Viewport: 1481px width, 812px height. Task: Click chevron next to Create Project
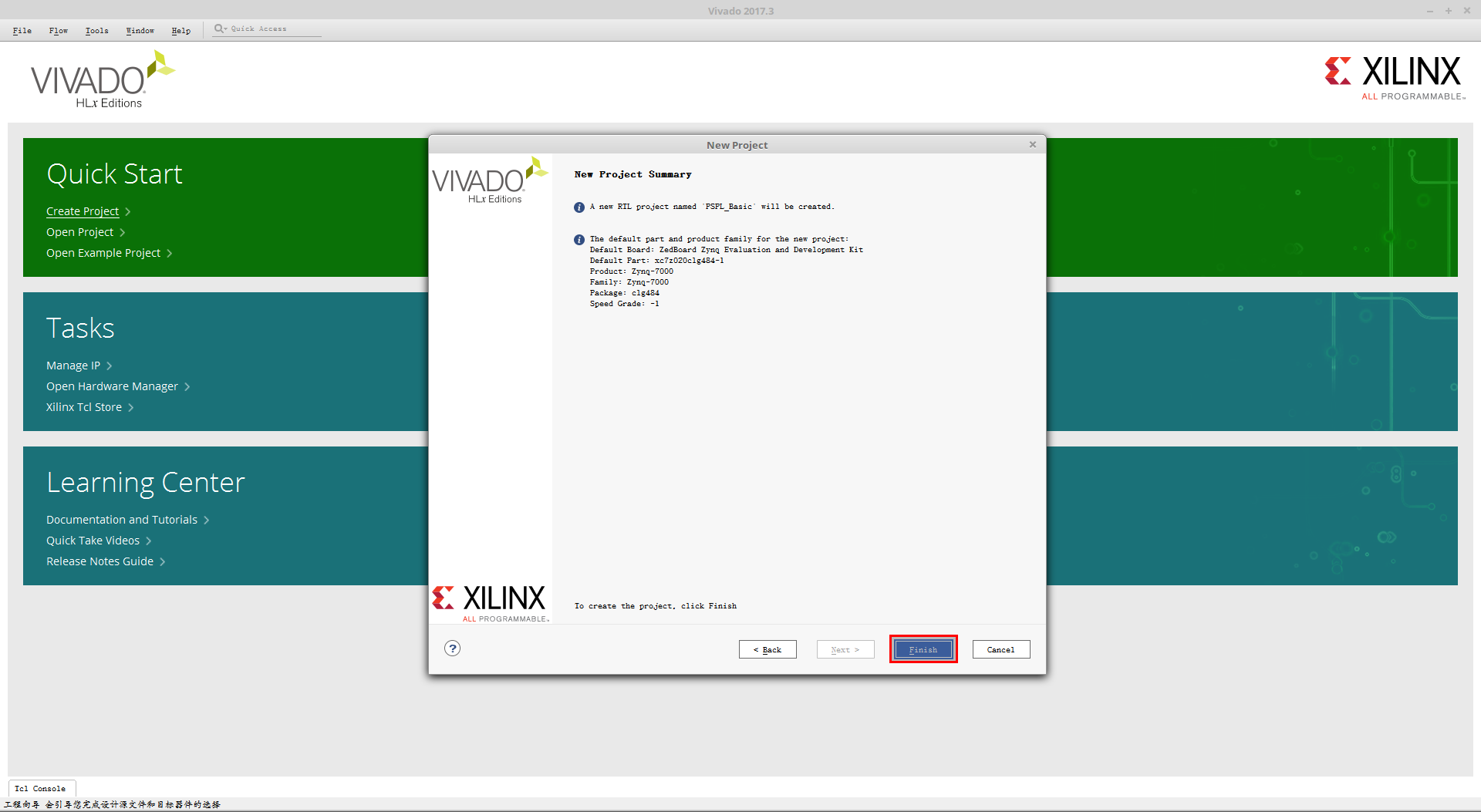(128, 212)
